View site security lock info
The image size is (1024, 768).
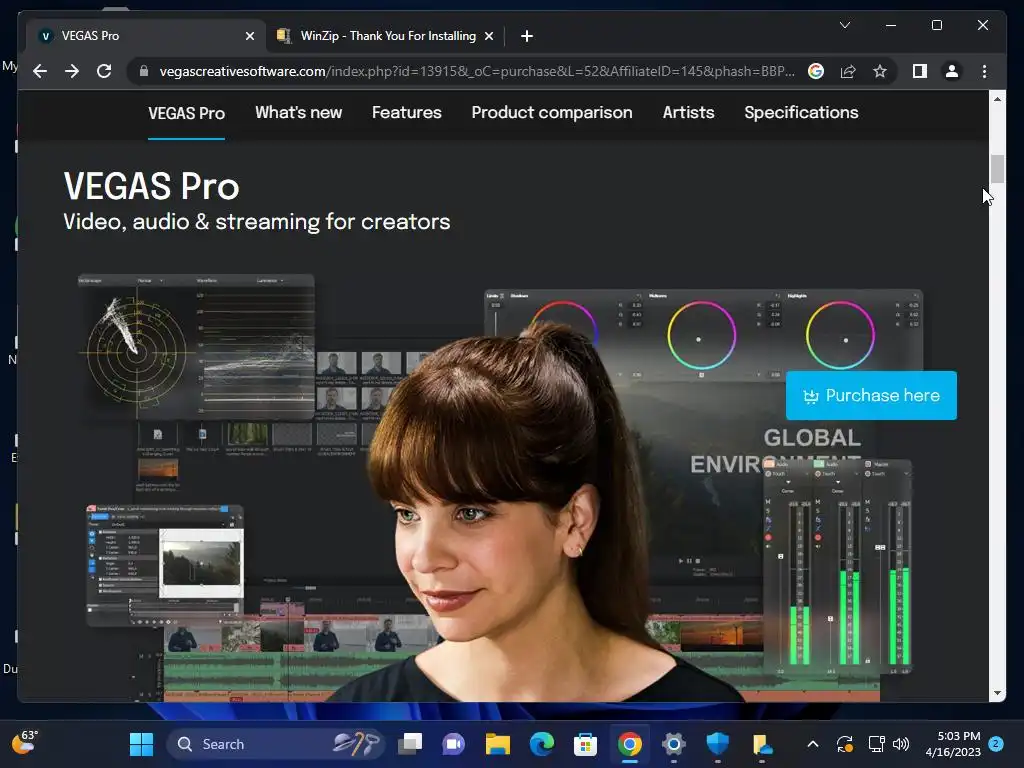144,71
